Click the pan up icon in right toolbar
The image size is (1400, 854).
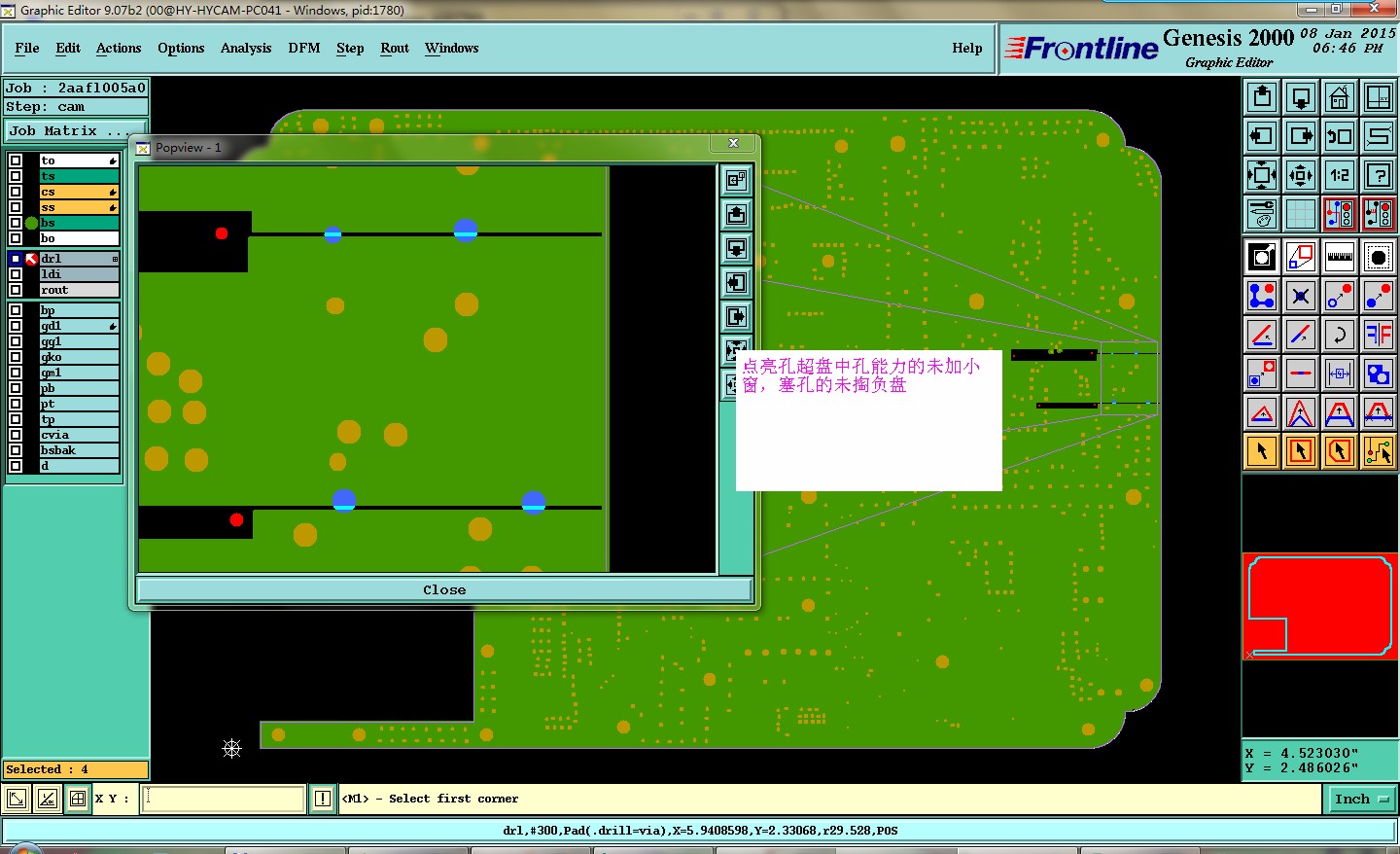(1262, 97)
